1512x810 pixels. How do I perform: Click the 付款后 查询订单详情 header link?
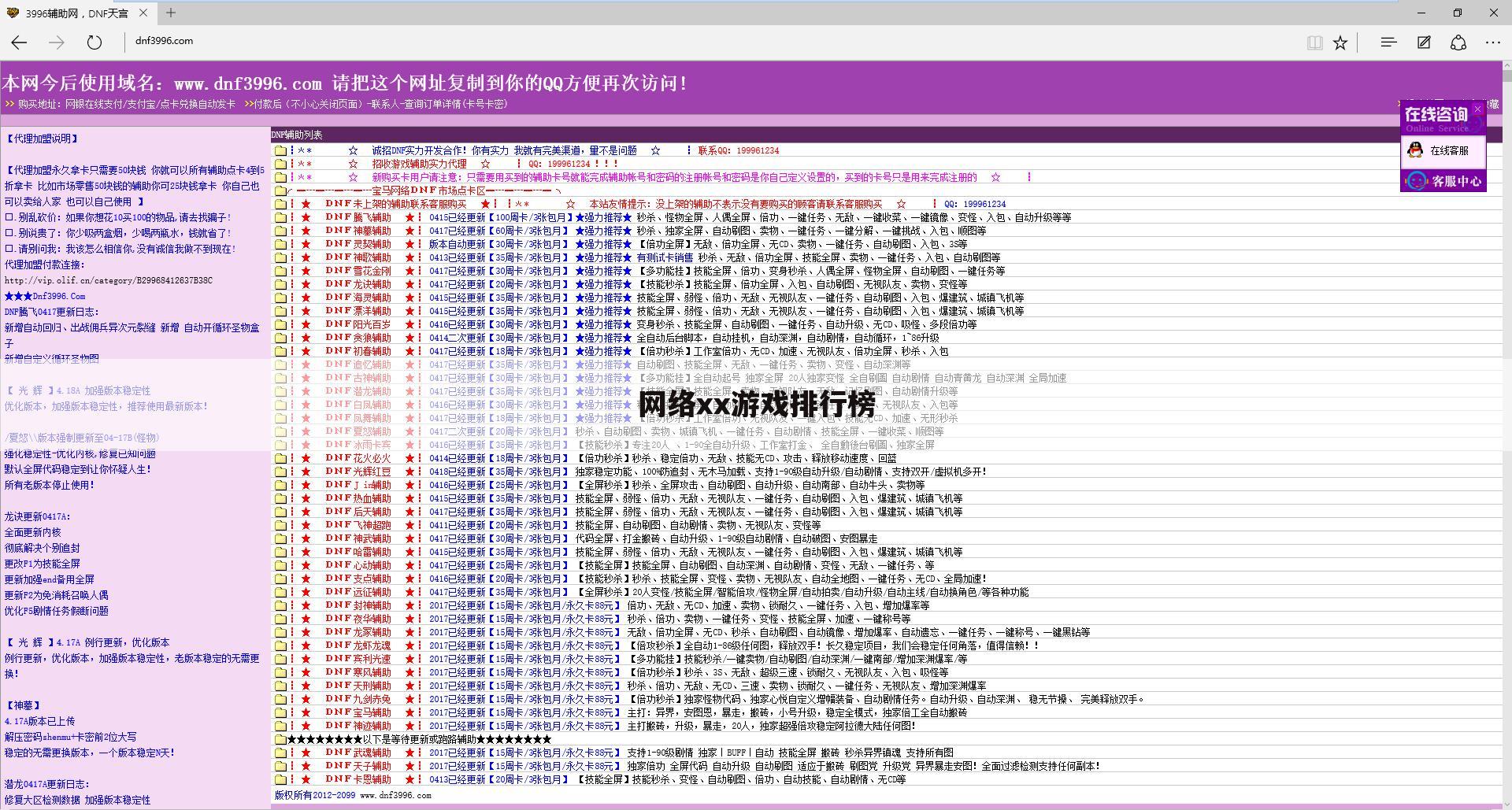point(380,105)
